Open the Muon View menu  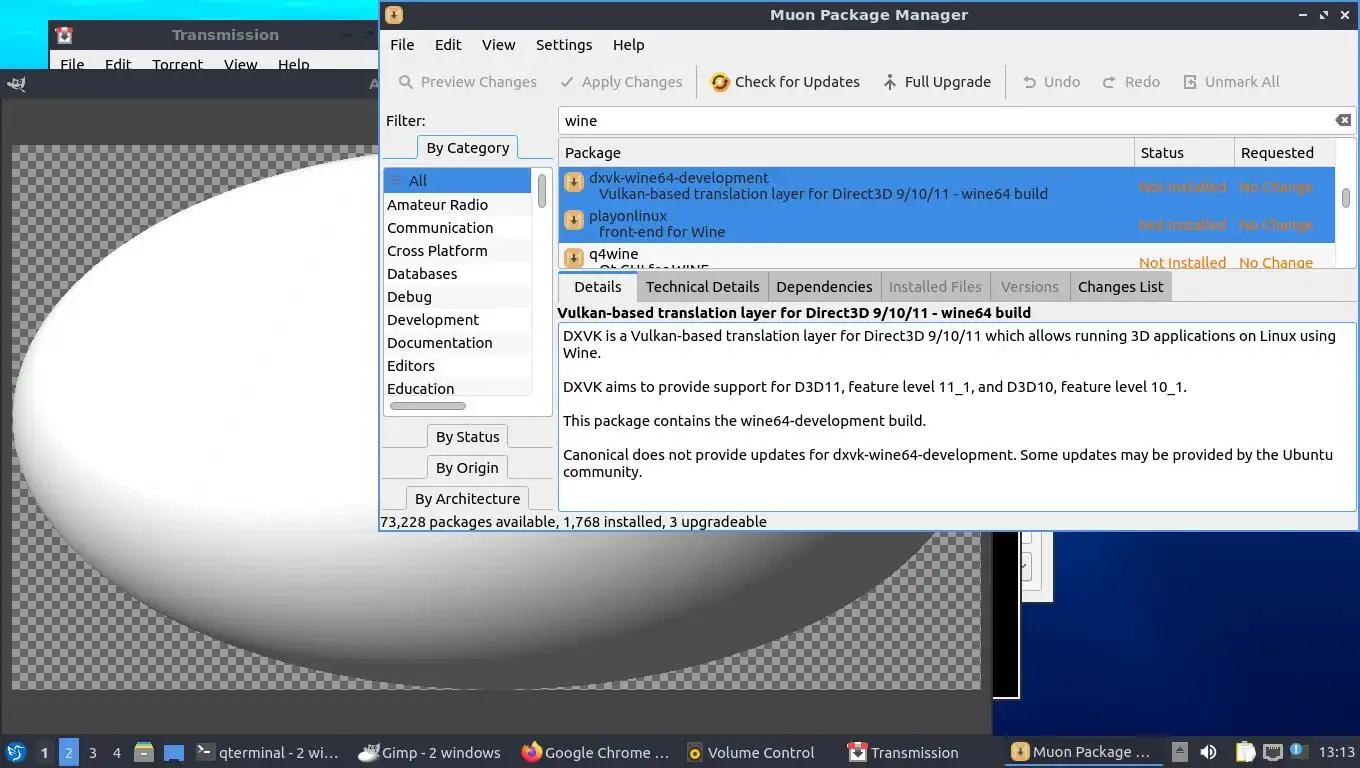(498, 45)
